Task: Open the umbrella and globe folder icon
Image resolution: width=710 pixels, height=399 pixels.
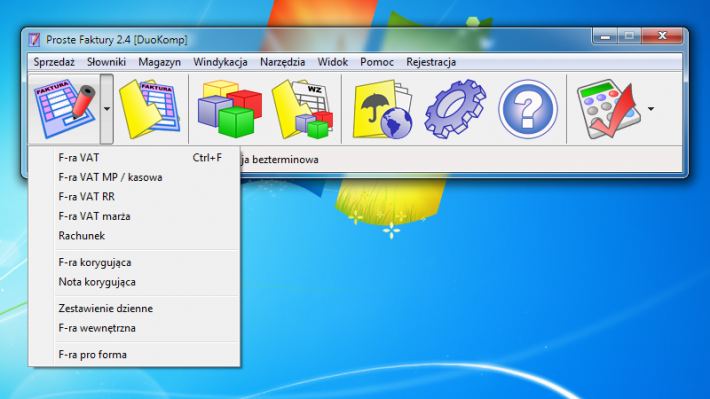Action: click(x=383, y=109)
